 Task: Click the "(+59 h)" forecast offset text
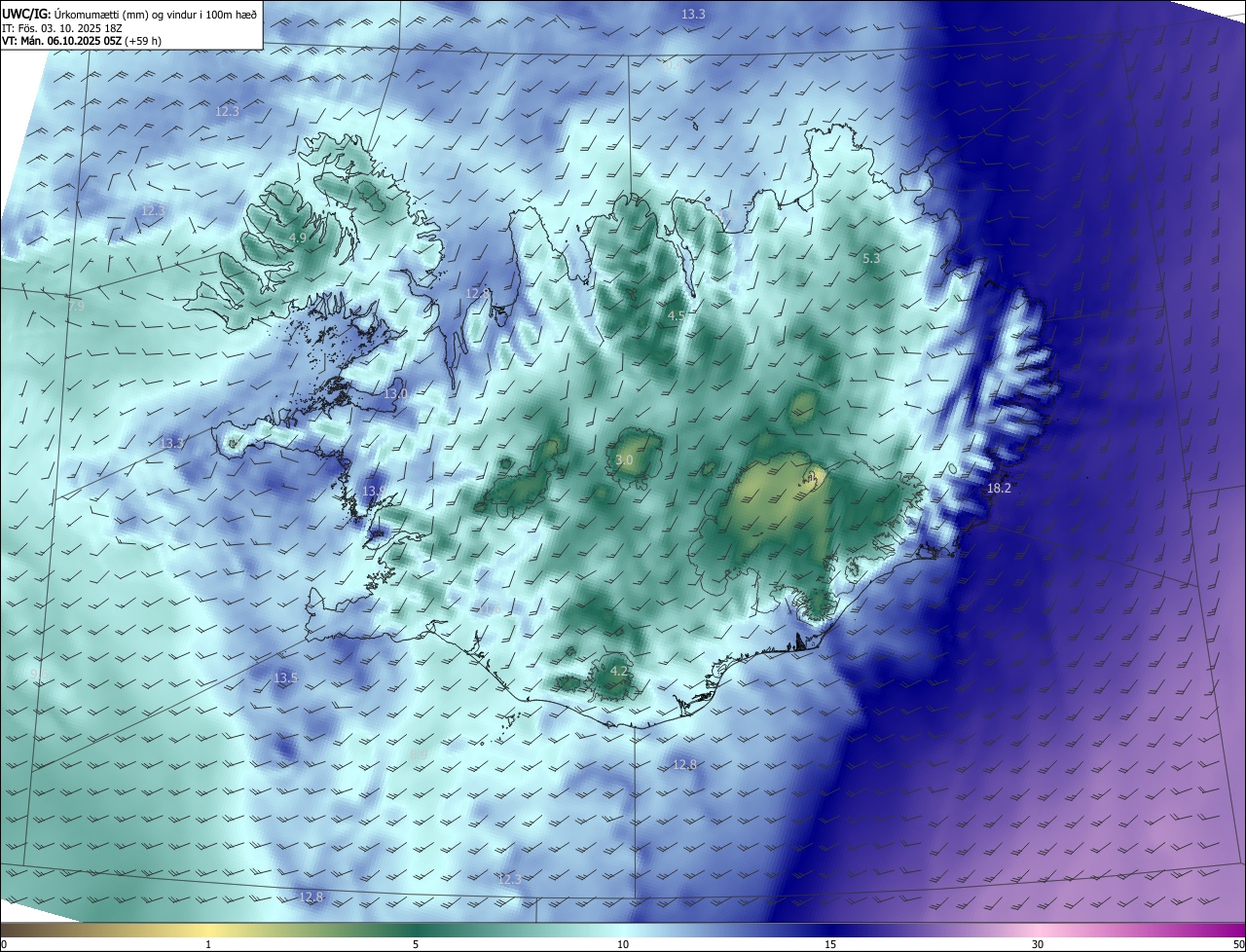click(x=143, y=42)
